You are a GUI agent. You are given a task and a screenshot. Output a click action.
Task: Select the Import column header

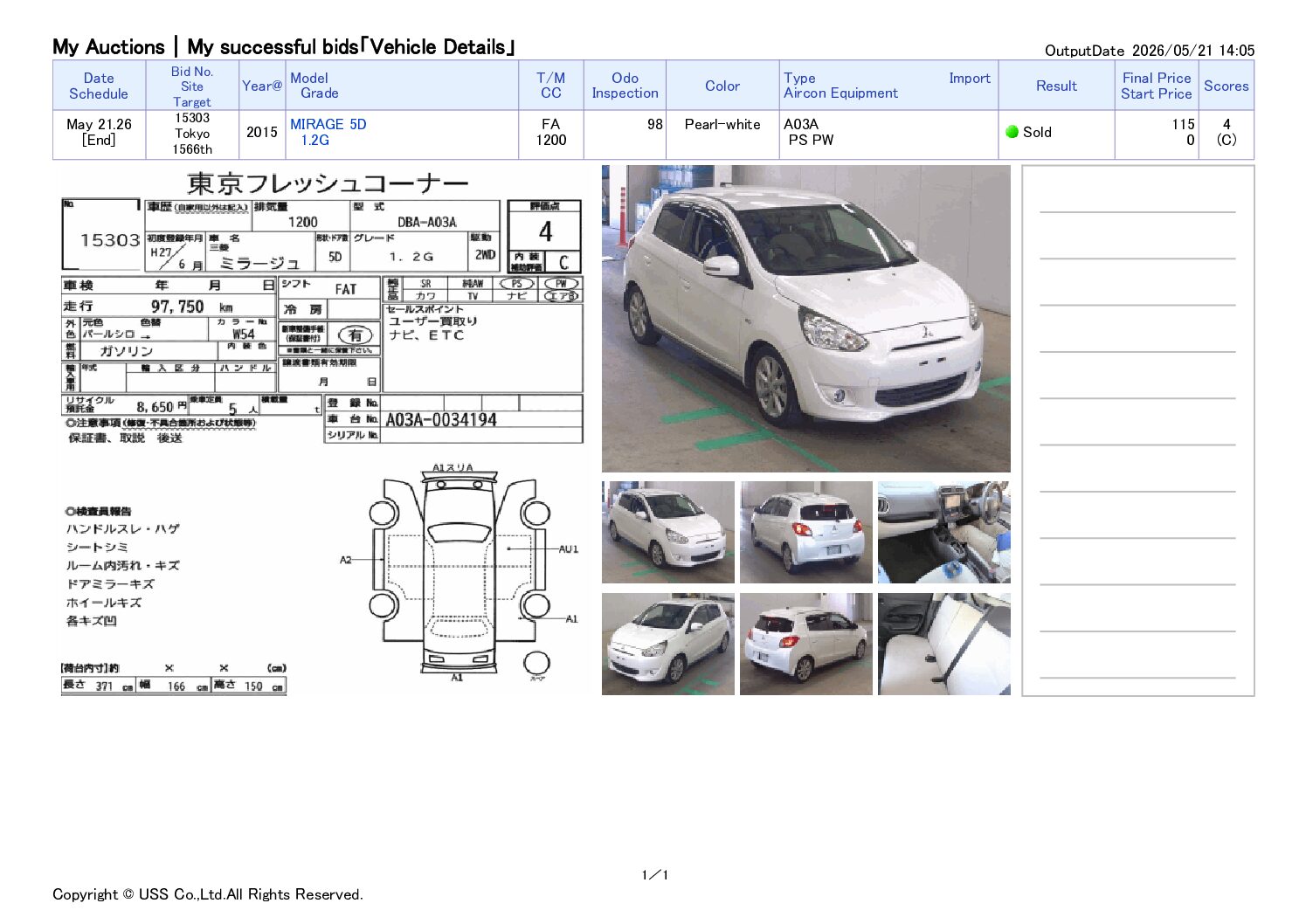pos(970,78)
